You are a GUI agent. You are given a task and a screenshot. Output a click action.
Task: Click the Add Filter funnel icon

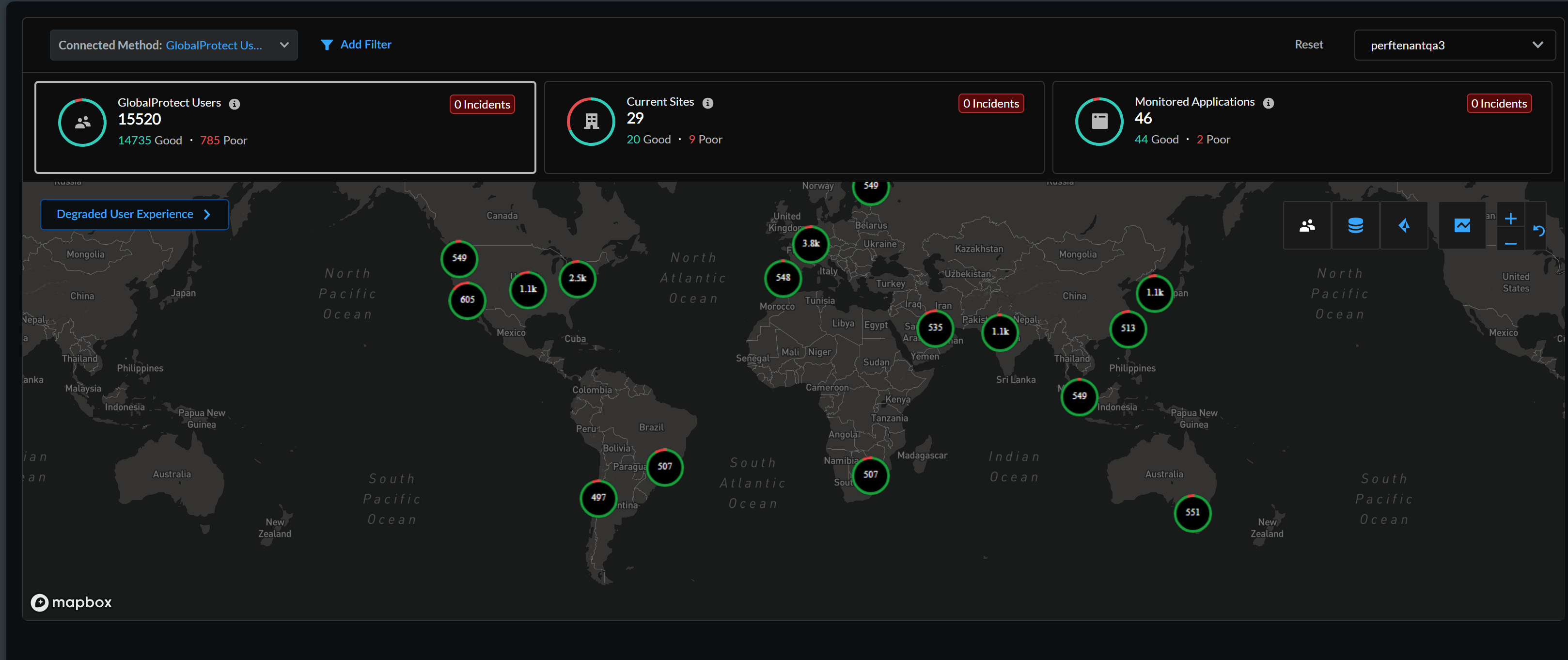point(327,45)
